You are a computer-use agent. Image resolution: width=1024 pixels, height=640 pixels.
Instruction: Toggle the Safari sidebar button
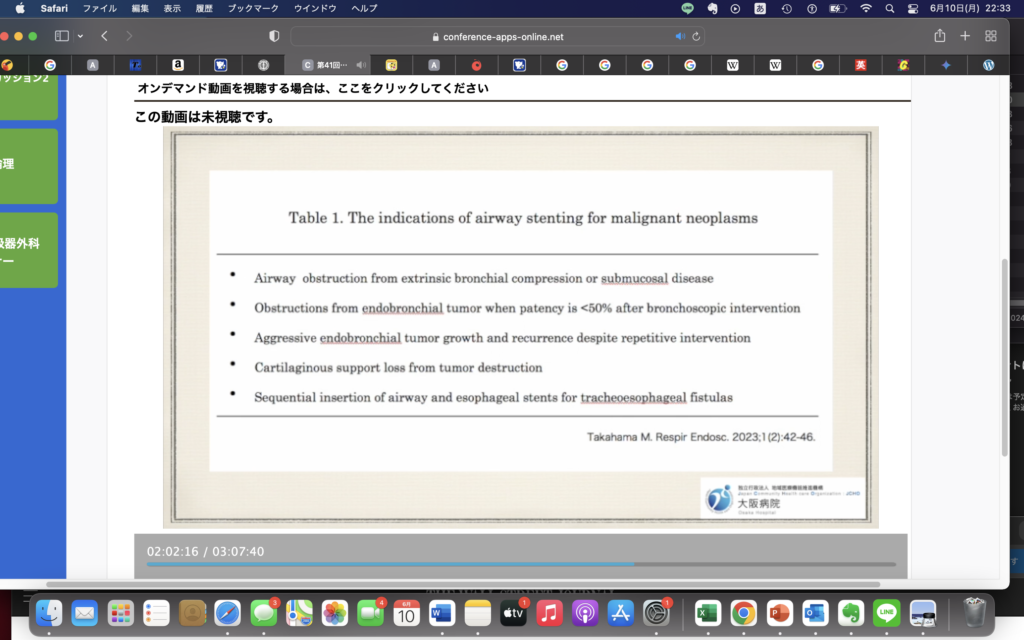[x=61, y=36]
